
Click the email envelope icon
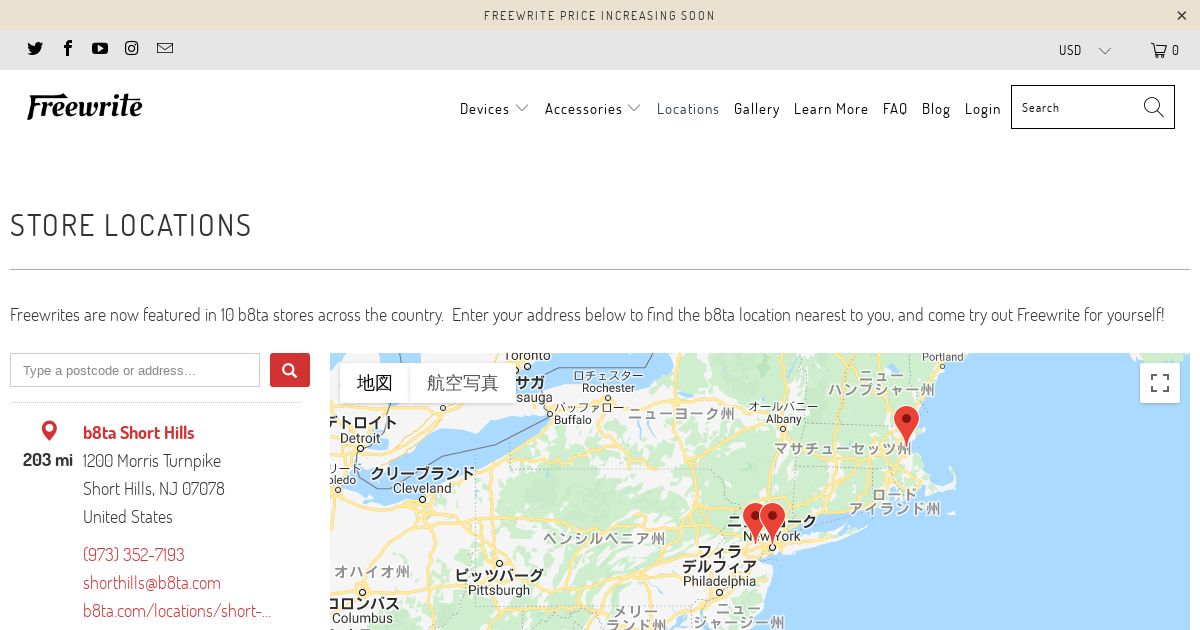coord(165,48)
